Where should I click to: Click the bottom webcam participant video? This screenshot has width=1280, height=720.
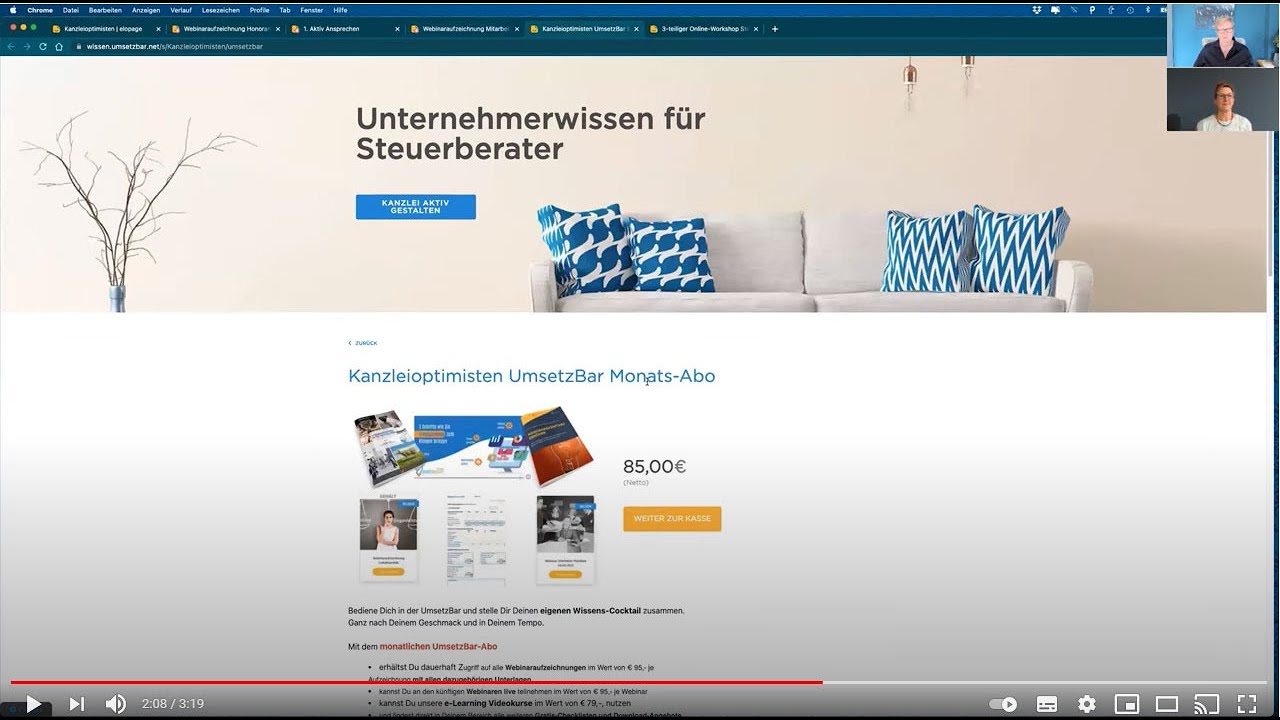click(1223, 99)
